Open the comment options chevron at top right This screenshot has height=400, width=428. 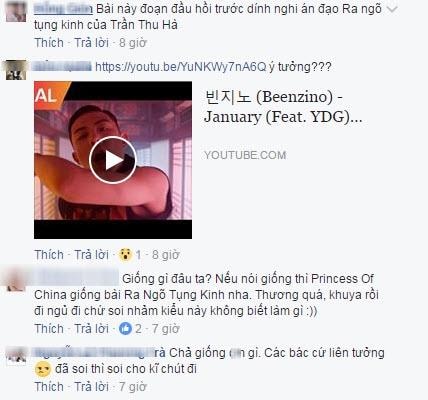point(392,9)
